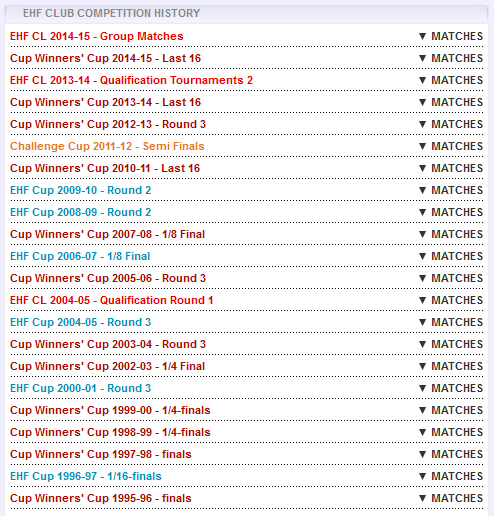Click arrow icon beside EHF CL 2013-14 MATCHES
Viewport: 494px width, 516px height.
coord(422,80)
